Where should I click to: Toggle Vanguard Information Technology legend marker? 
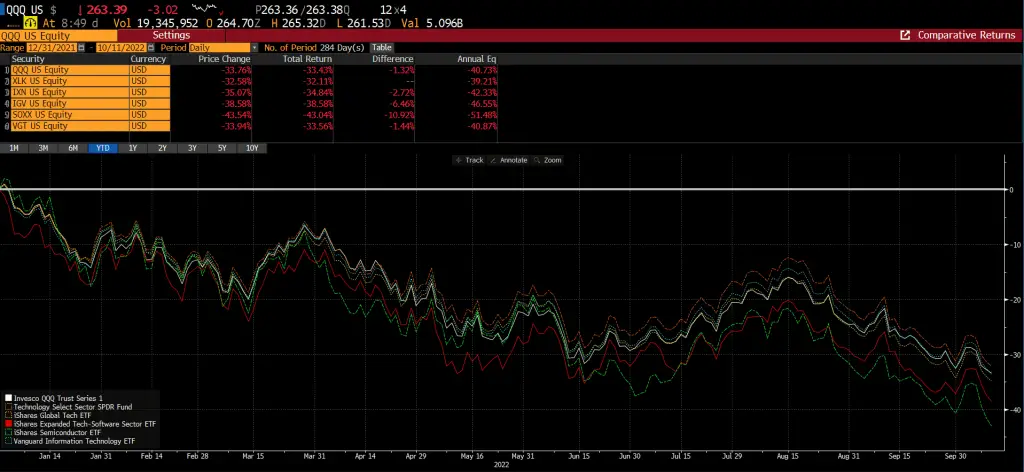(x=8, y=441)
